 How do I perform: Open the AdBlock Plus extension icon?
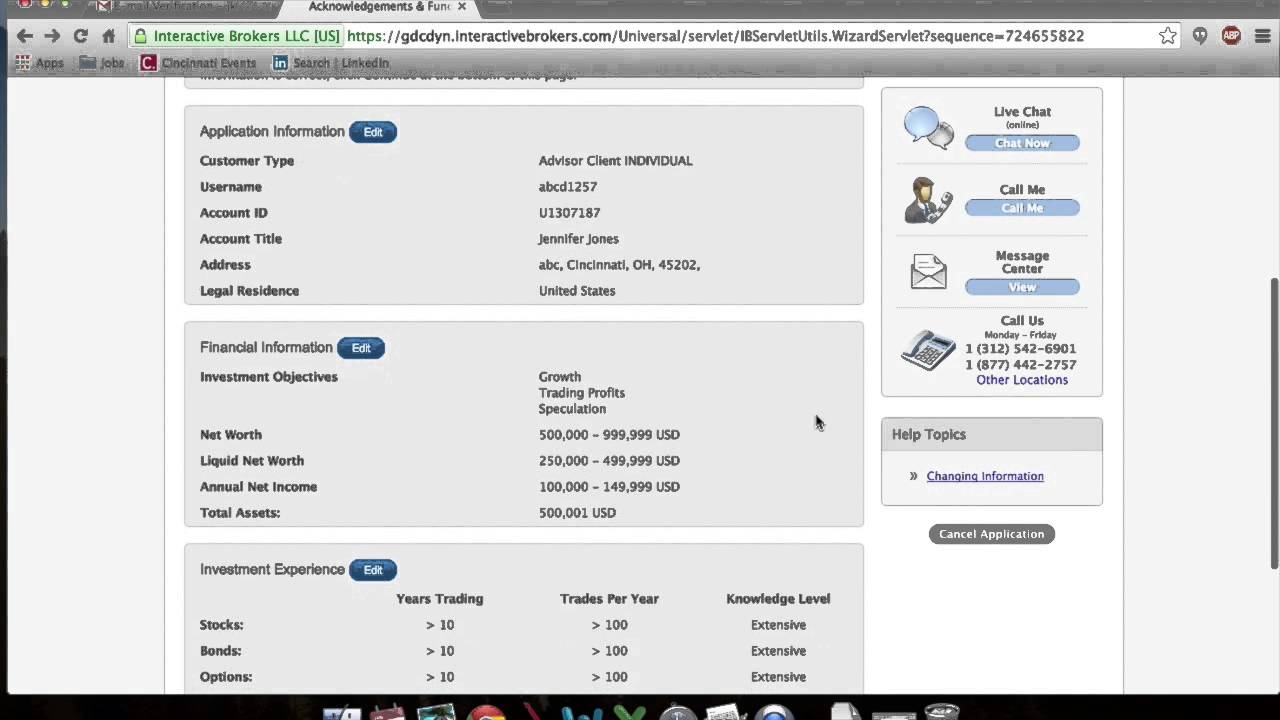(1231, 36)
